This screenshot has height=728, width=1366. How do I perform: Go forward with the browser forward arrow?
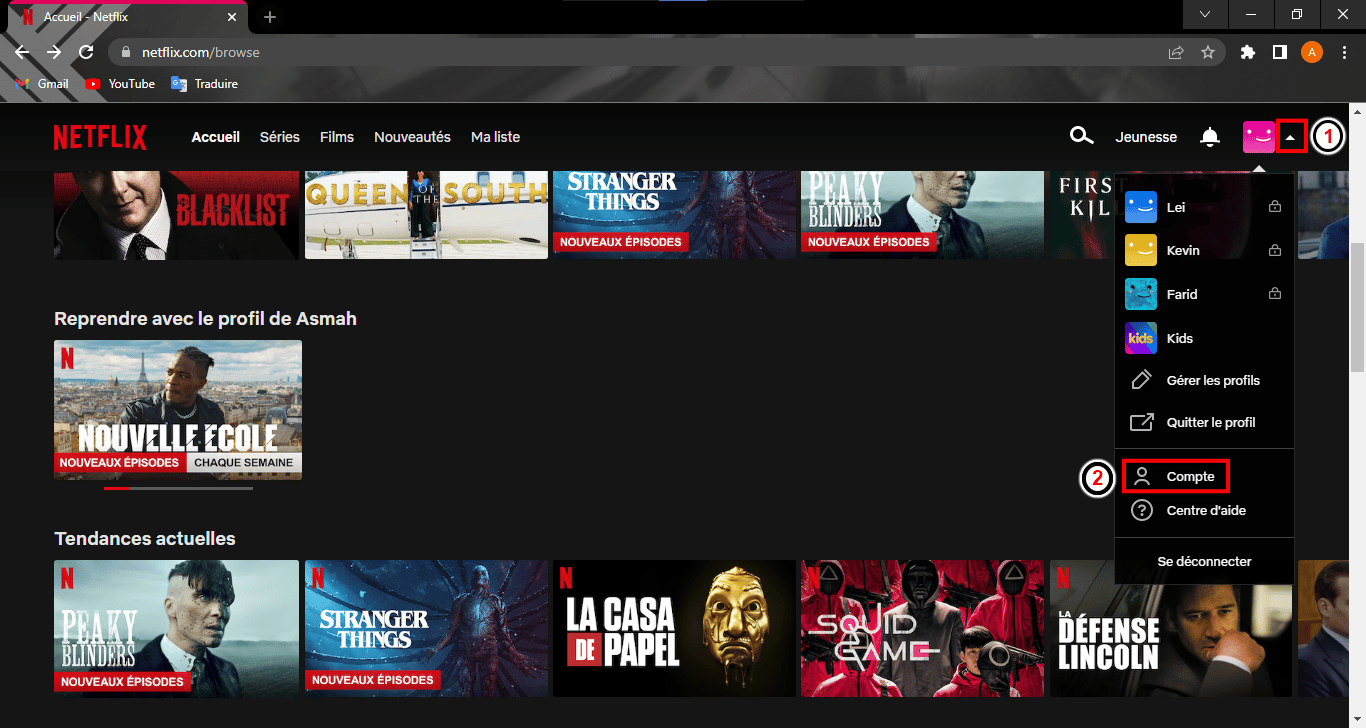54,52
